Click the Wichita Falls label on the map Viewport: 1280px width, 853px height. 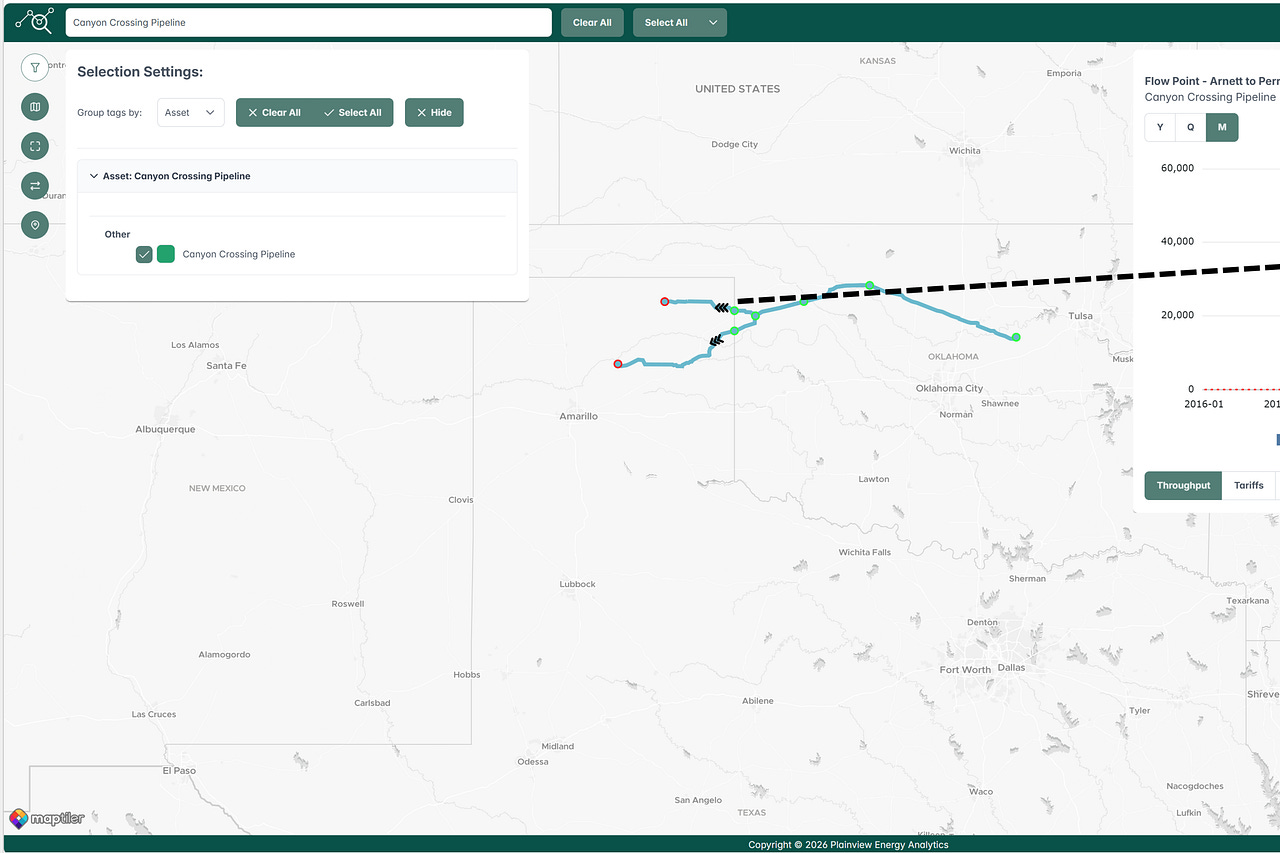tap(865, 552)
